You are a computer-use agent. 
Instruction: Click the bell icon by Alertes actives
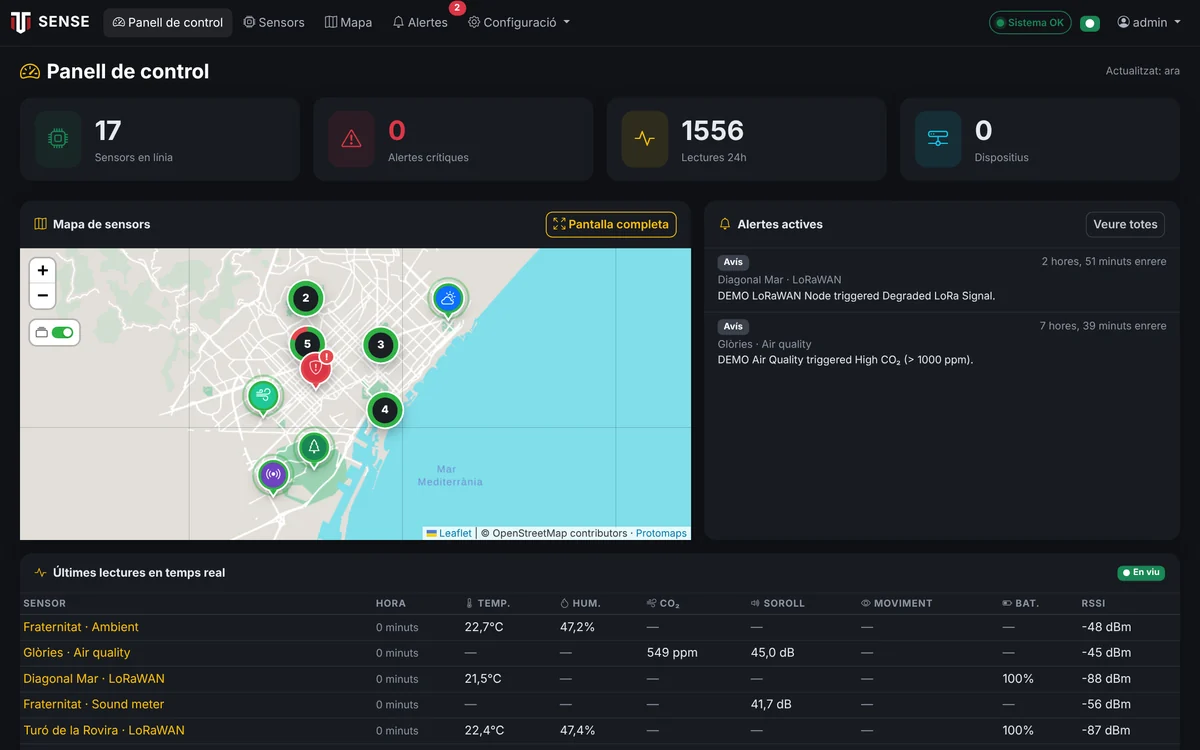(725, 224)
